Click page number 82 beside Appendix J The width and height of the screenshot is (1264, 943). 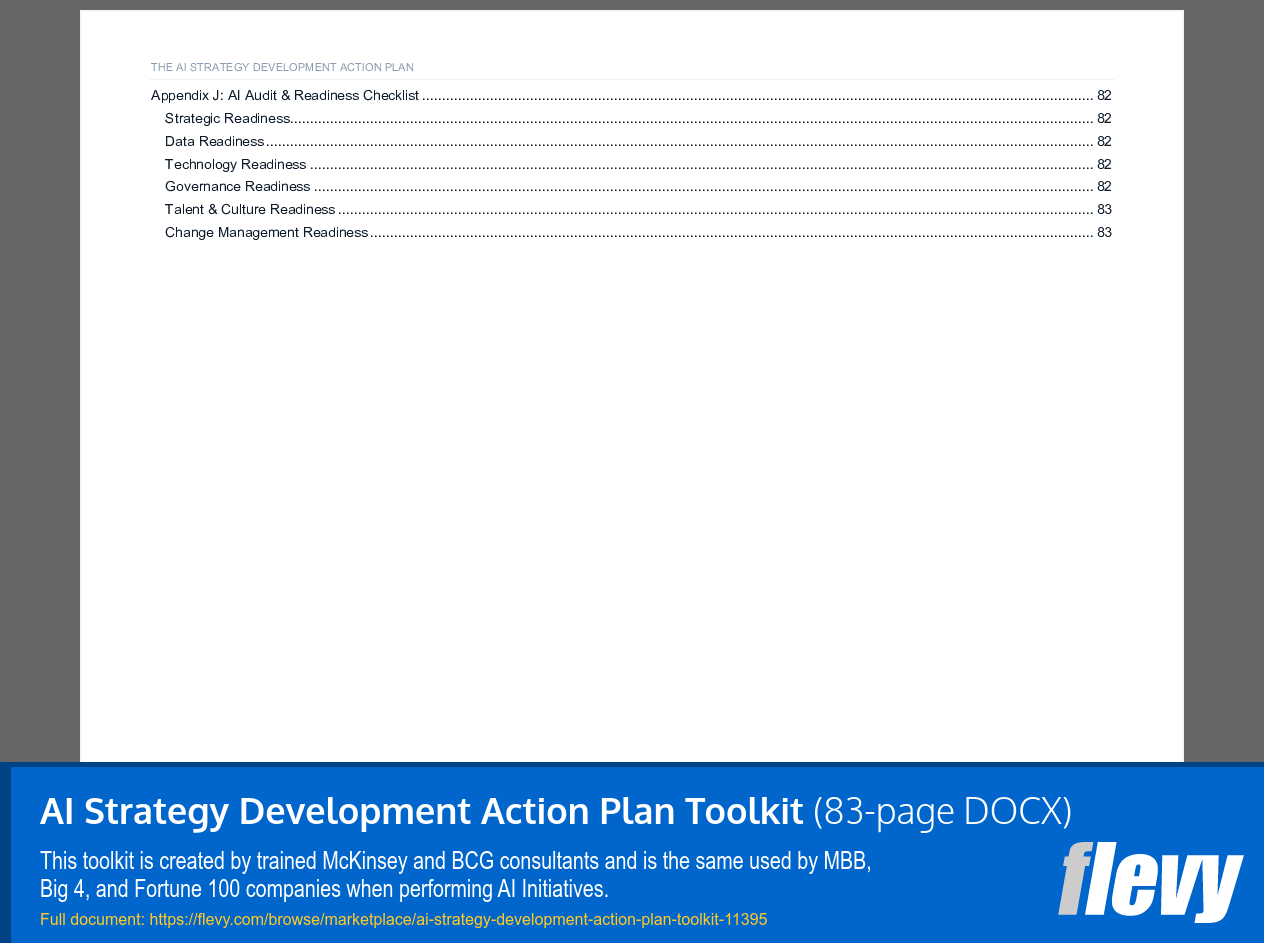pos(1104,94)
